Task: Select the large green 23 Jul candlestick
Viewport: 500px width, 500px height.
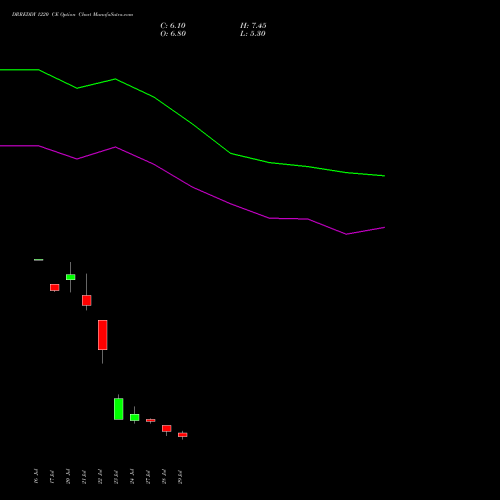Action: pyautogui.click(x=118, y=409)
